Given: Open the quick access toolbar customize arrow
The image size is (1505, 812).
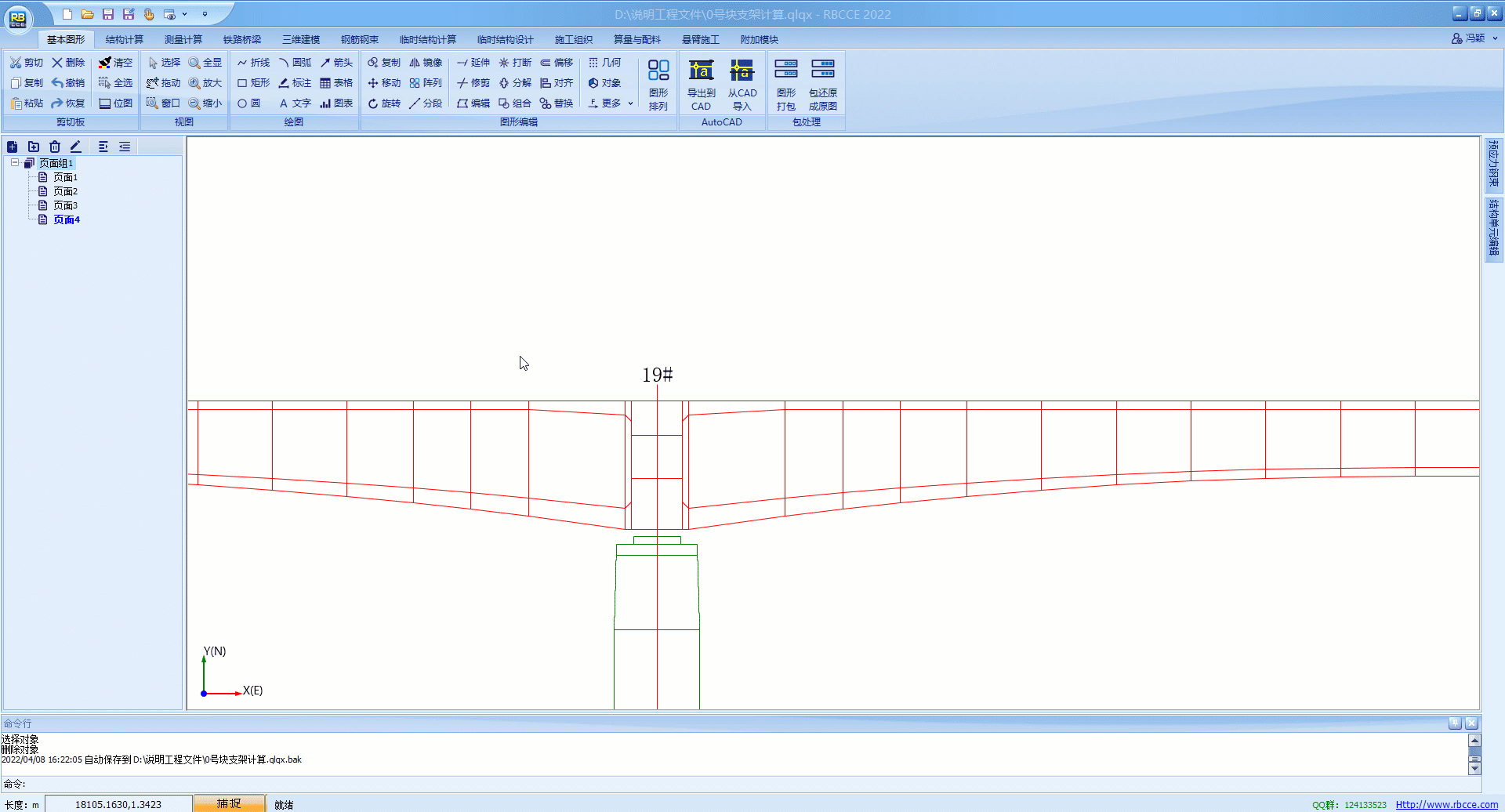Looking at the screenshot, I should [205, 14].
